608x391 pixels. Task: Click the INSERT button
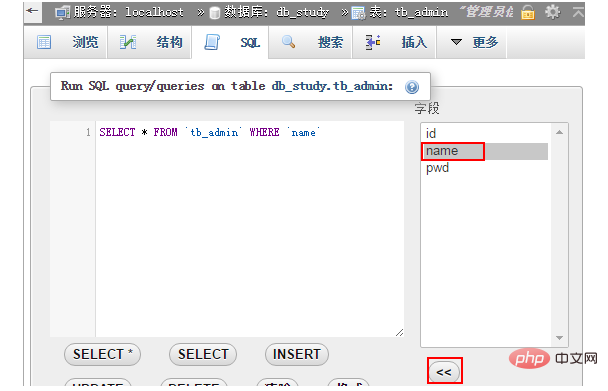[x=297, y=354]
